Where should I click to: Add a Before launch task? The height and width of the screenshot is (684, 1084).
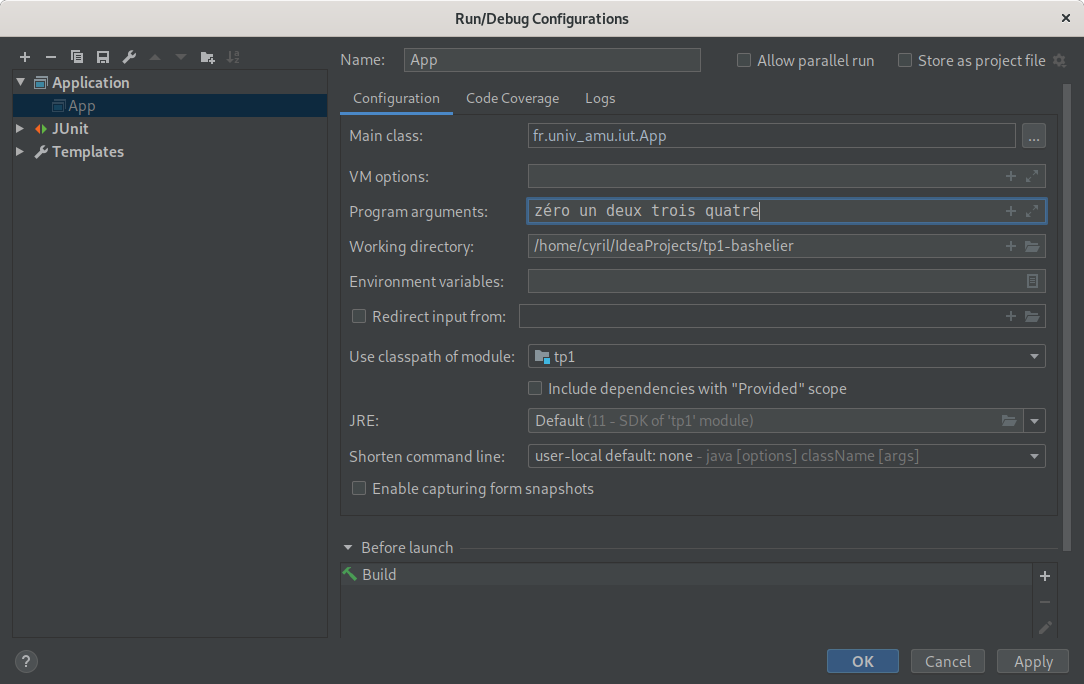1045,575
